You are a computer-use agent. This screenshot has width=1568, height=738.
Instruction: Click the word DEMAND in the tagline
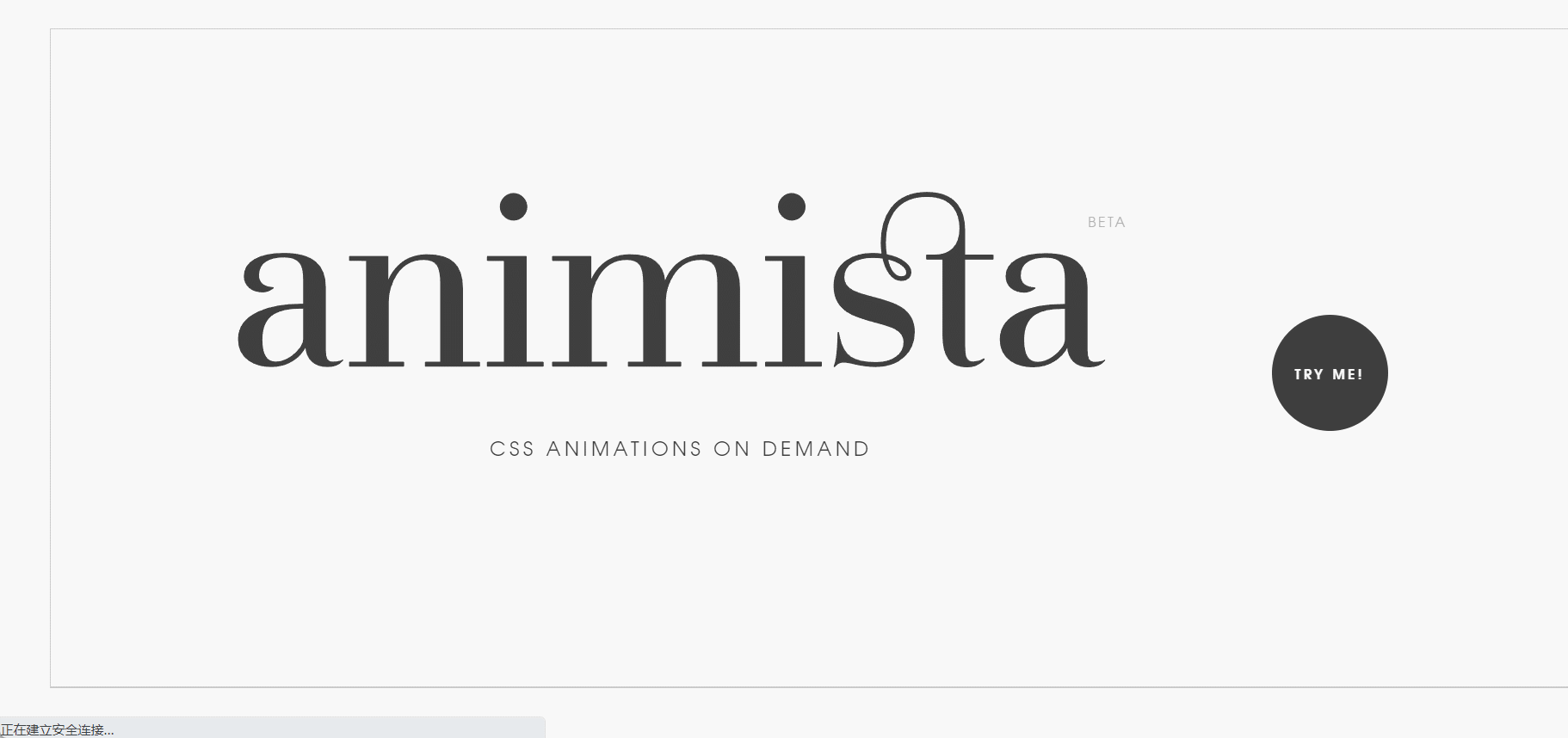pyautogui.click(x=816, y=449)
